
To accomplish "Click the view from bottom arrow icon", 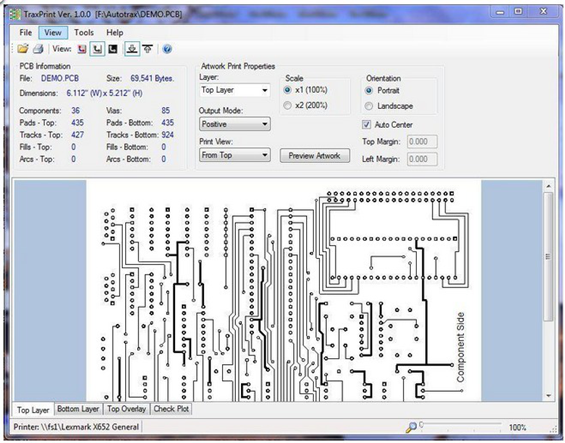I will click(148, 49).
